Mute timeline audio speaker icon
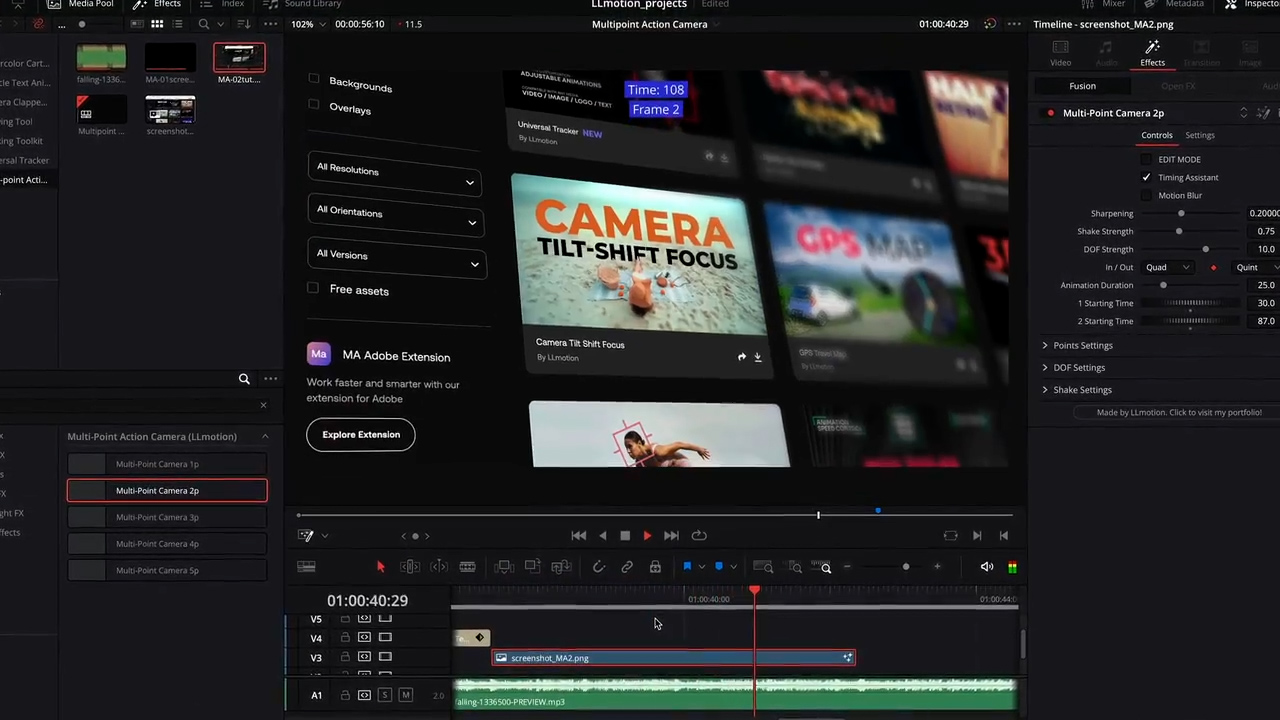The height and width of the screenshot is (720, 1280). (987, 567)
